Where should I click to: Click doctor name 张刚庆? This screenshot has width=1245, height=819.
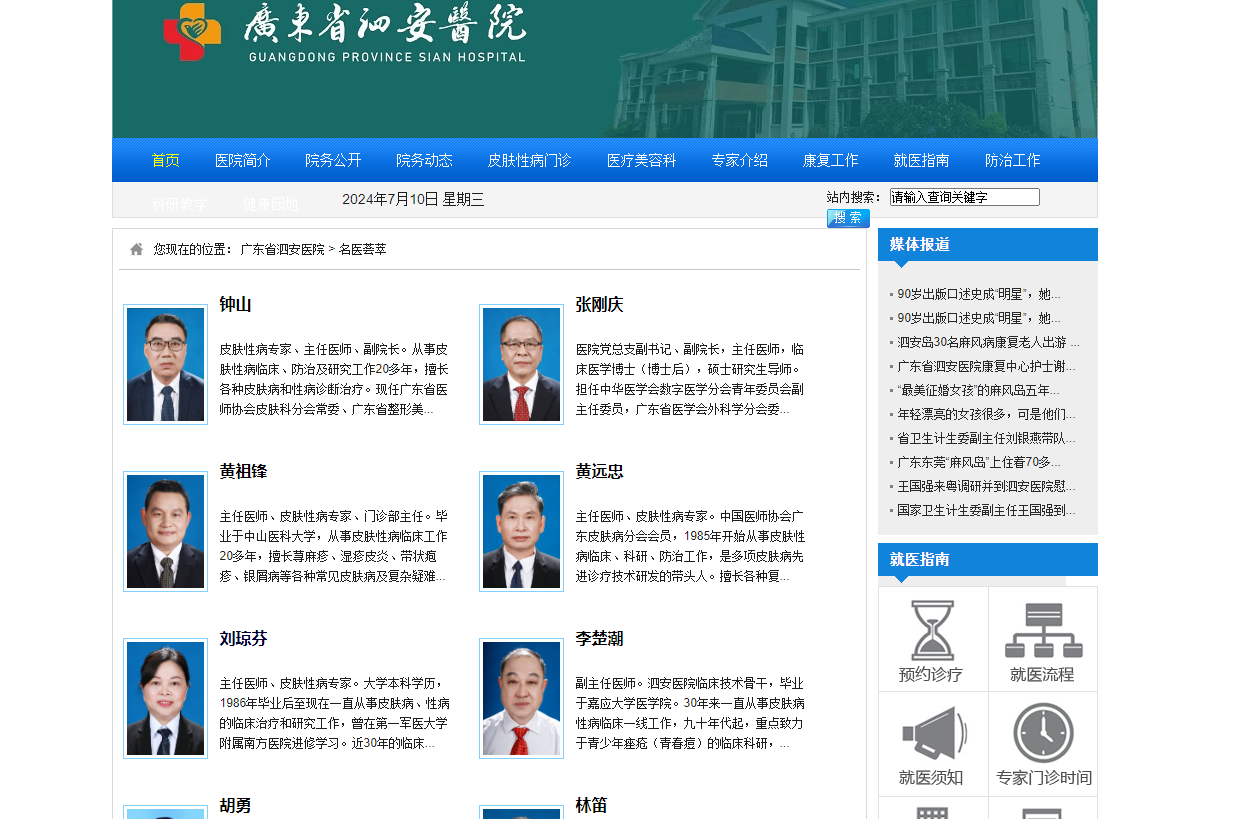click(x=599, y=305)
